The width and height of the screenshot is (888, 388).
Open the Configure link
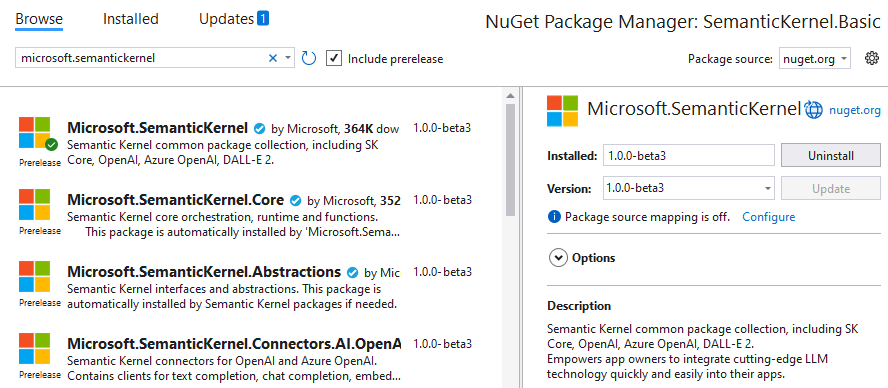click(769, 217)
